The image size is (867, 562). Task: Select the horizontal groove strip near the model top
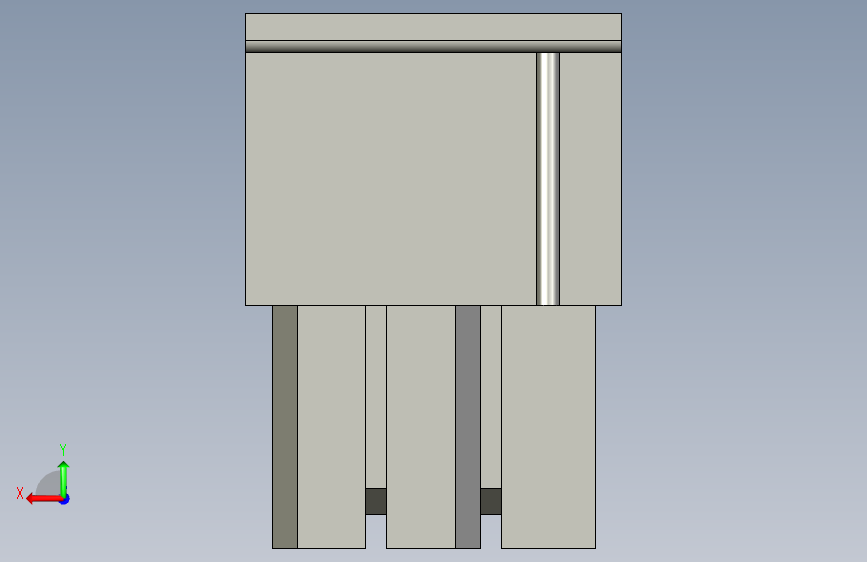434,46
